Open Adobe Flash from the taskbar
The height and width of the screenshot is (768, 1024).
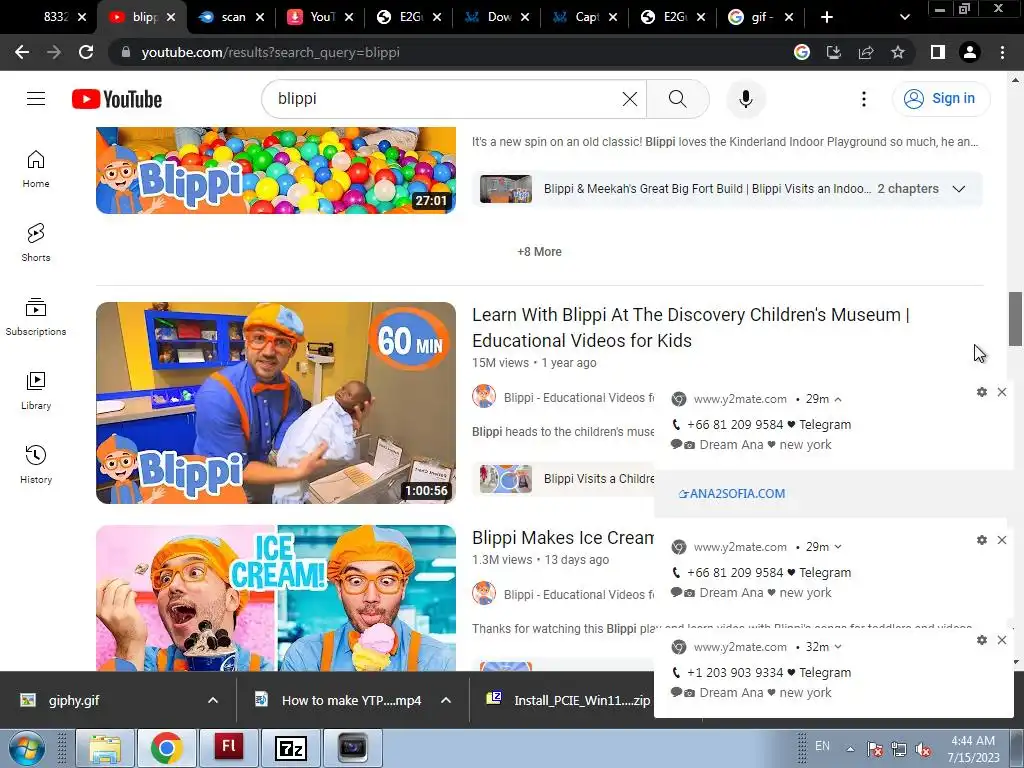click(x=229, y=748)
